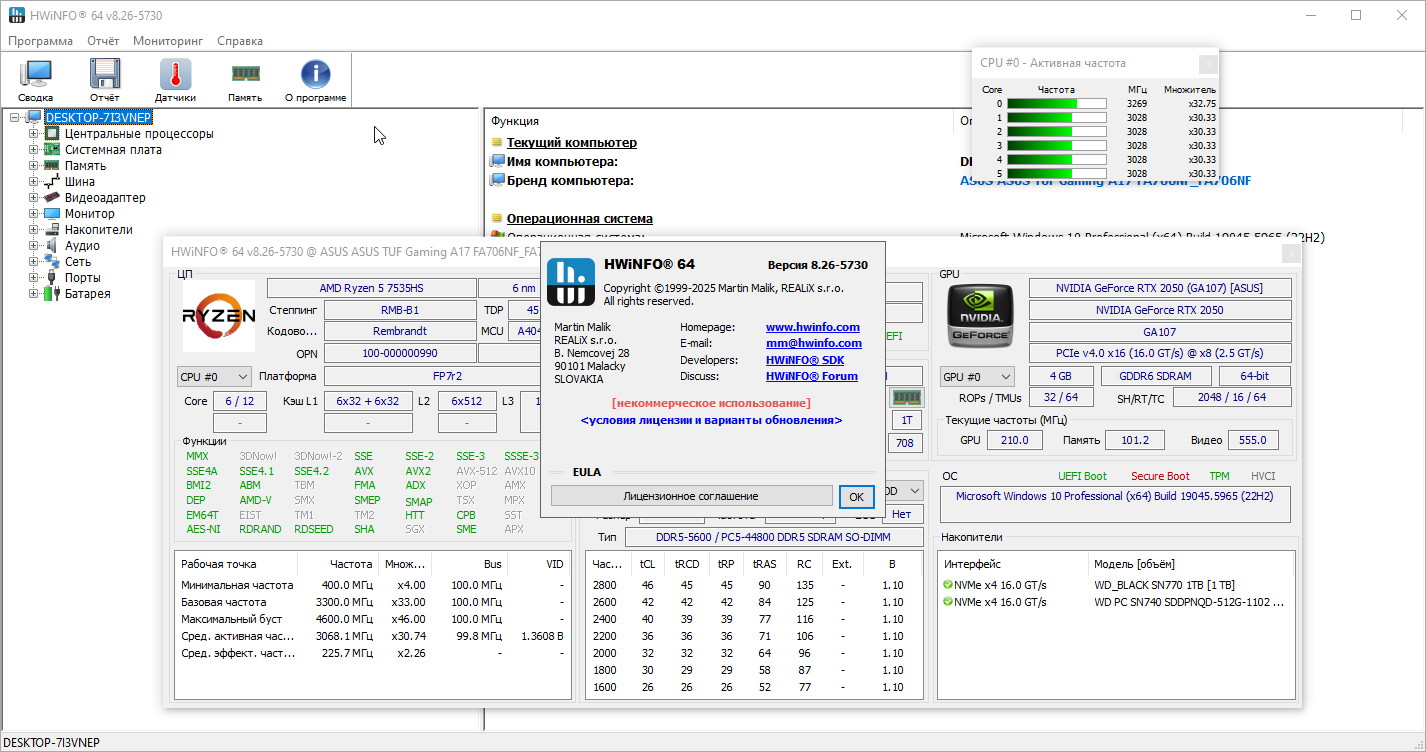This screenshot has width=1426, height=752.
Task: Click Core 3 frequency bar
Action: click(x=1056, y=145)
